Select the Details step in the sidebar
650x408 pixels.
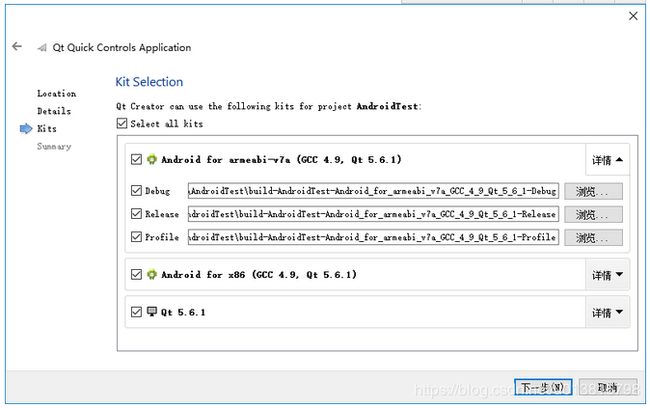[54, 111]
